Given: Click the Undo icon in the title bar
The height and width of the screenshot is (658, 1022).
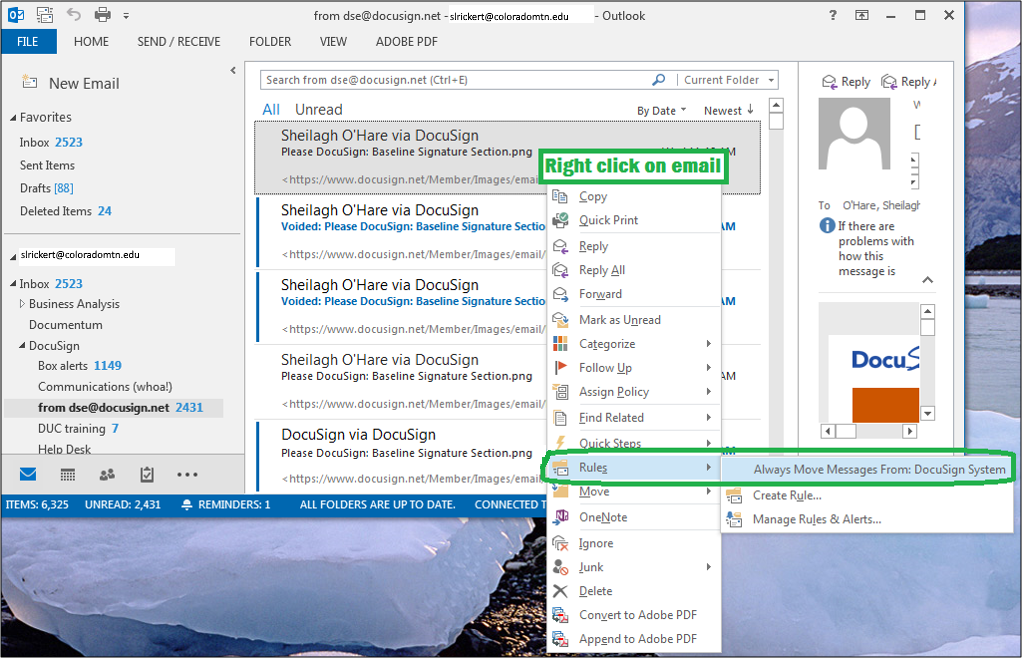Looking at the screenshot, I should (x=74, y=14).
